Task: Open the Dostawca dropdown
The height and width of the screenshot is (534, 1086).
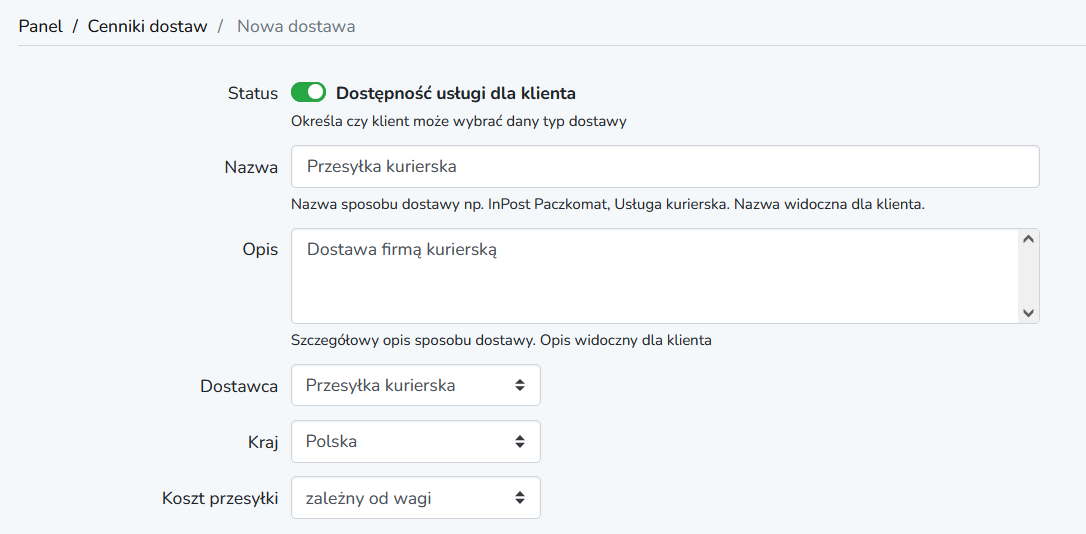Action: pyautogui.click(x=416, y=385)
